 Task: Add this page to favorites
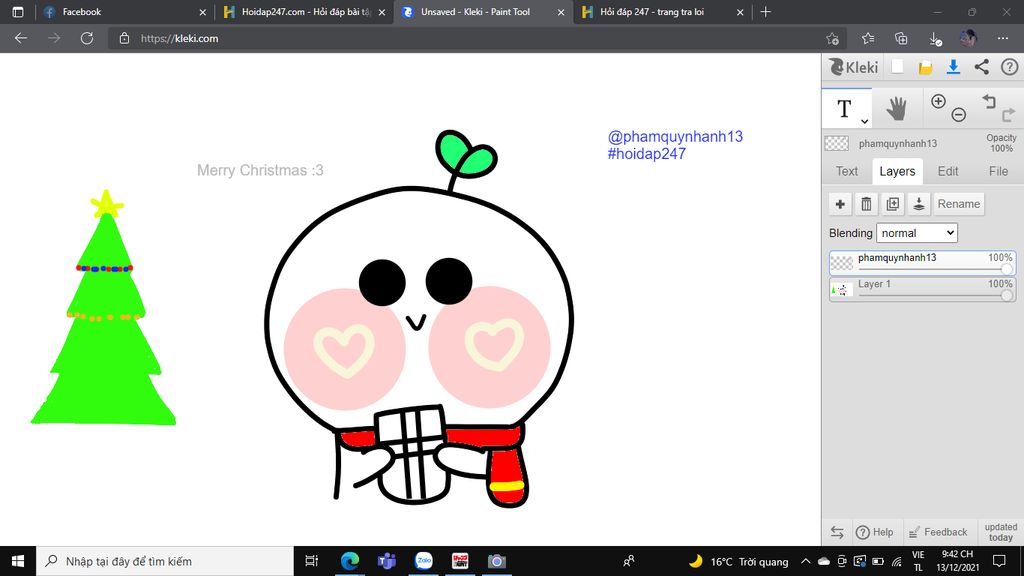[832, 39]
